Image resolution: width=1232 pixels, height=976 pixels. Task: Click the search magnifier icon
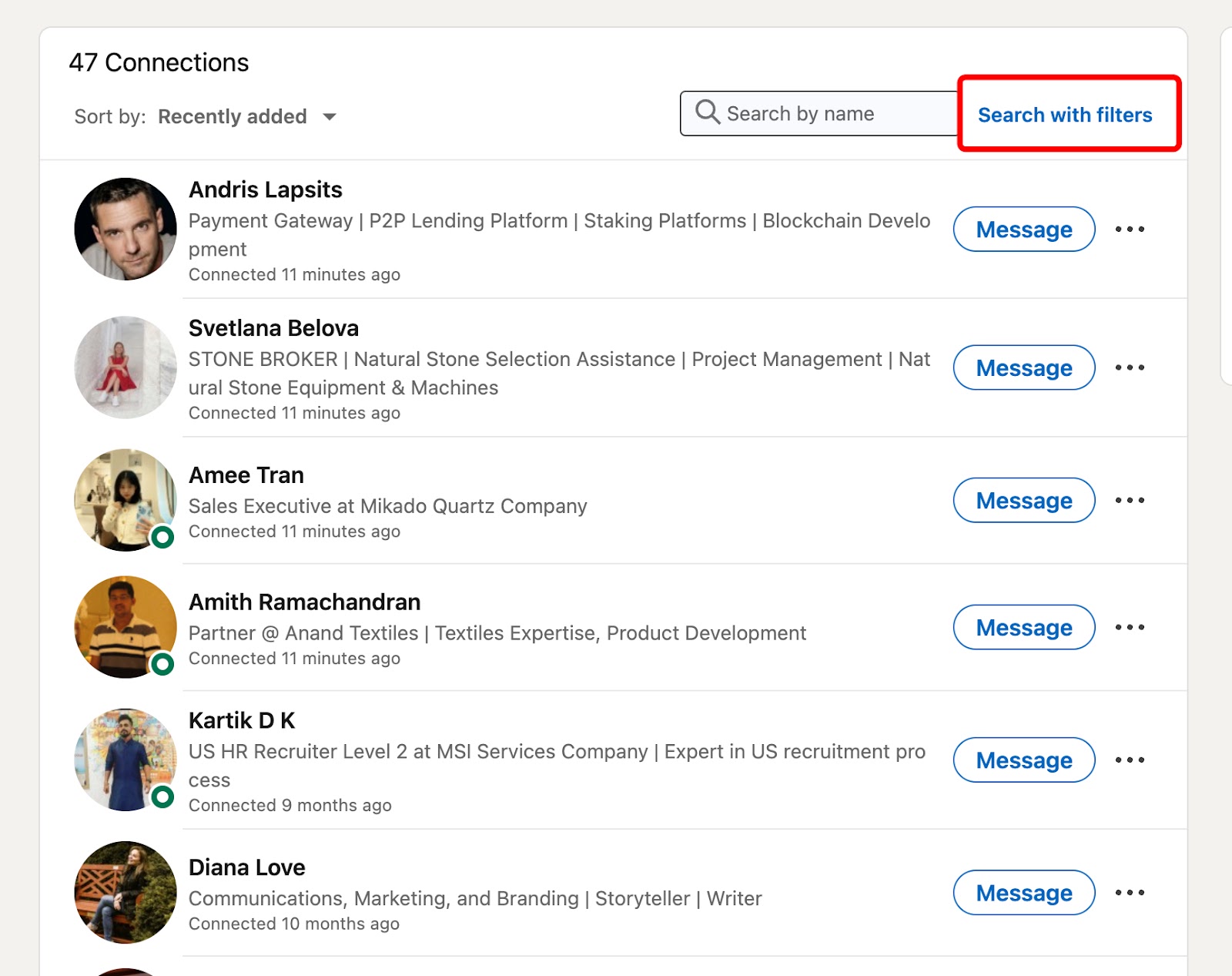click(x=707, y=112)
